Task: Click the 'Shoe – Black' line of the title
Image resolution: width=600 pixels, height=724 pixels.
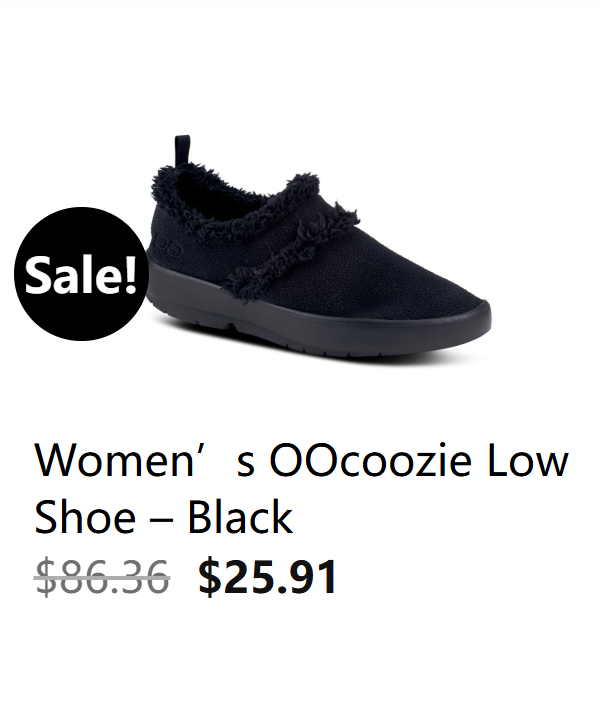Action: click(x=164, y=517)
